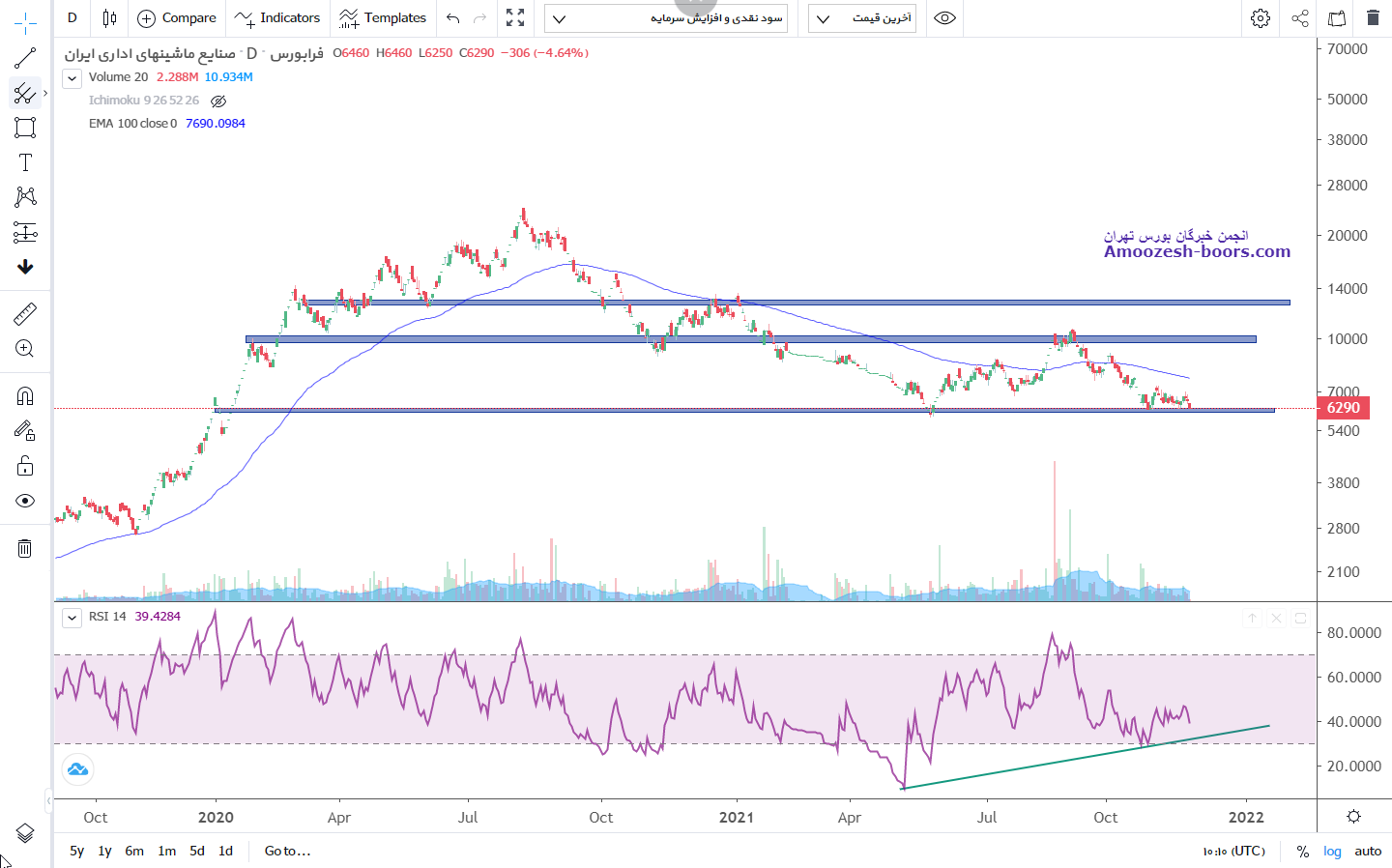Collapse the RSI pane legend

pyautogui.click(x=72, y=618)
